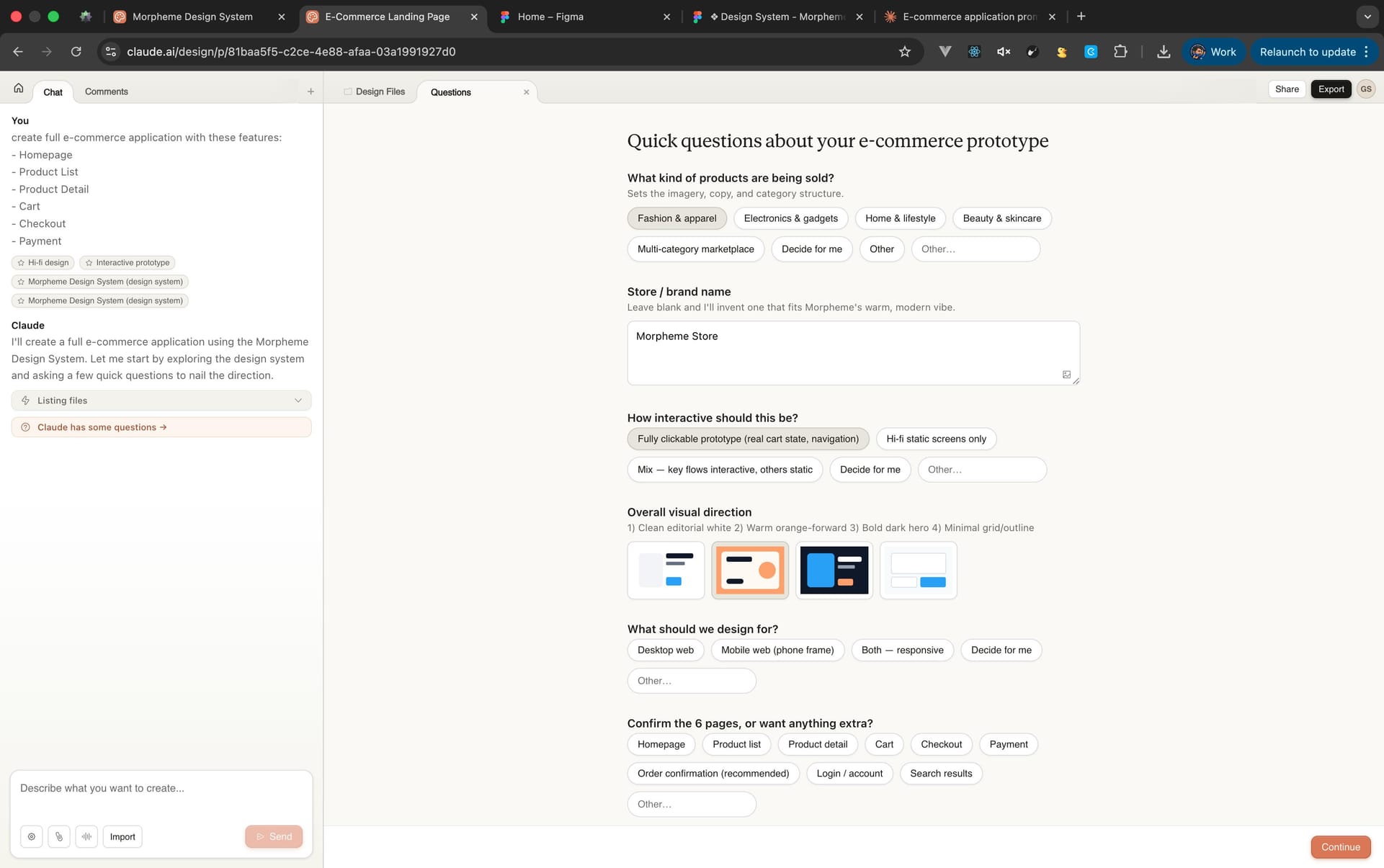Screen dimensions: 1384x868
Task: Open the browser downloads icon
Action: (x=1164, y=51)
